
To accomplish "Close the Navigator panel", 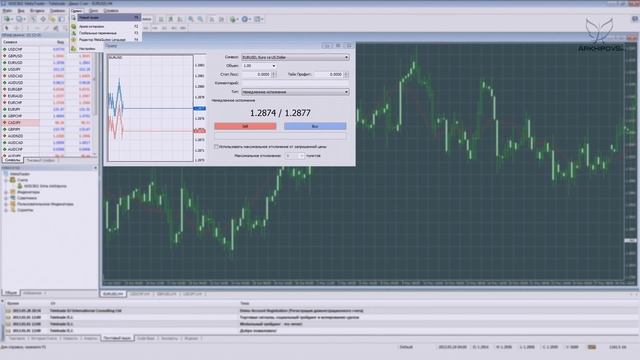I will (96, 168).
